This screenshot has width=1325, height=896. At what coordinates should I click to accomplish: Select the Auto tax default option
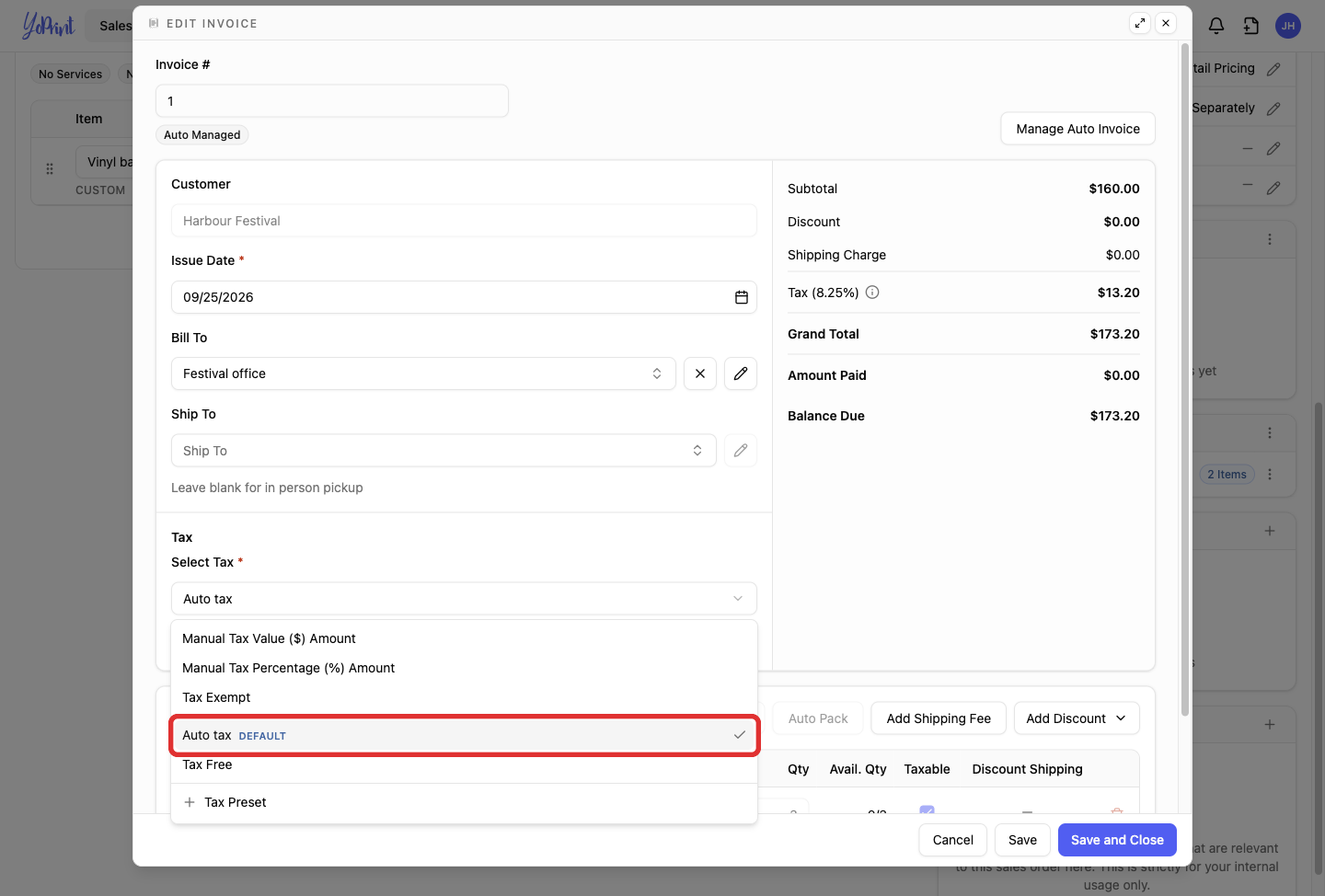464,735
